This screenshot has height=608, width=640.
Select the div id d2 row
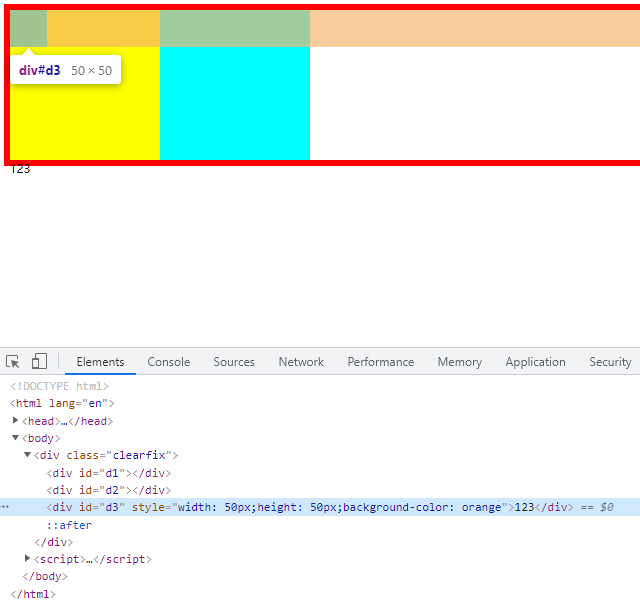click(x=109, y=490)
